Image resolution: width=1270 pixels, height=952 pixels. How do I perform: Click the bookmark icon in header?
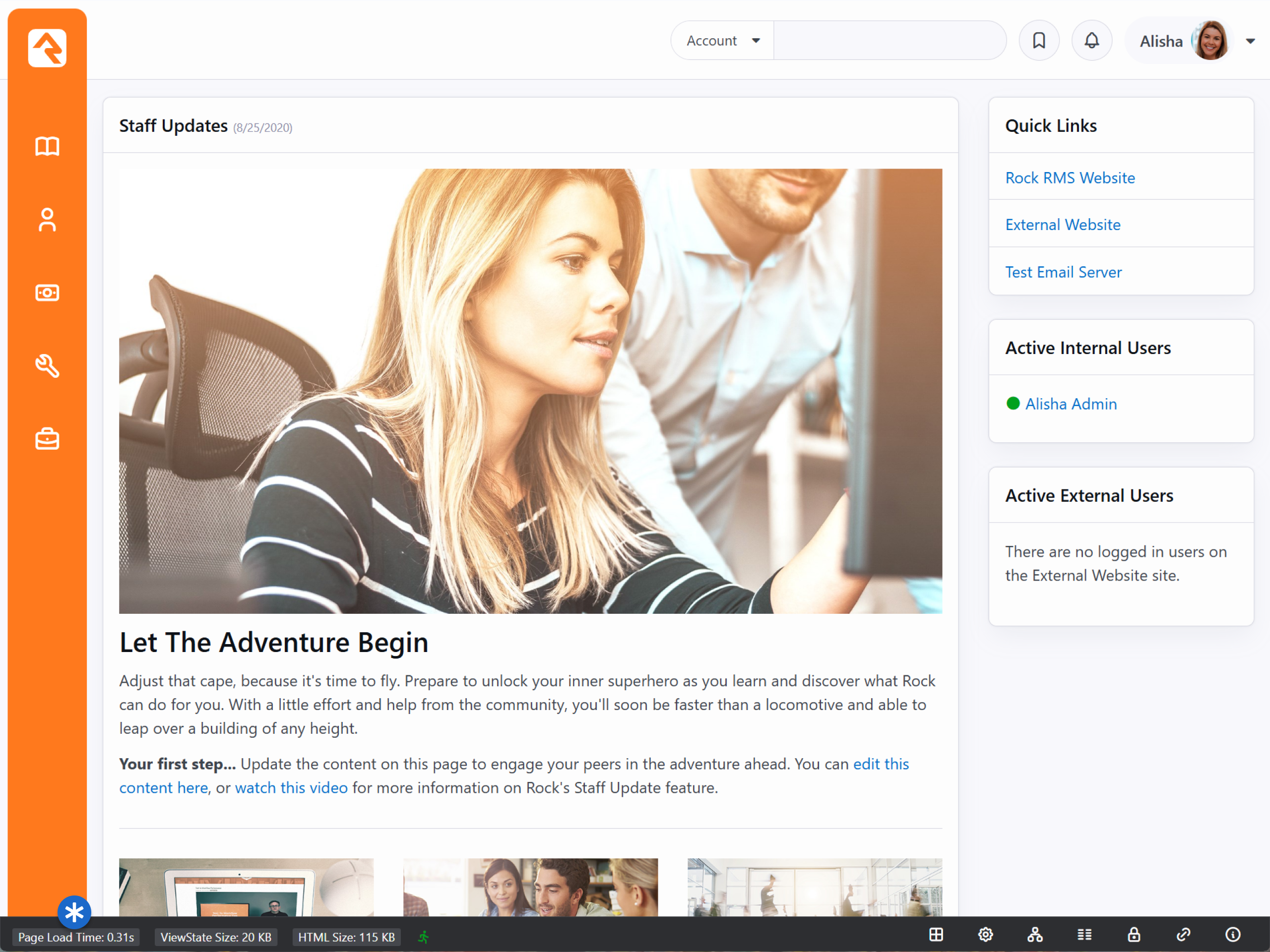(x=1039, y=41)
